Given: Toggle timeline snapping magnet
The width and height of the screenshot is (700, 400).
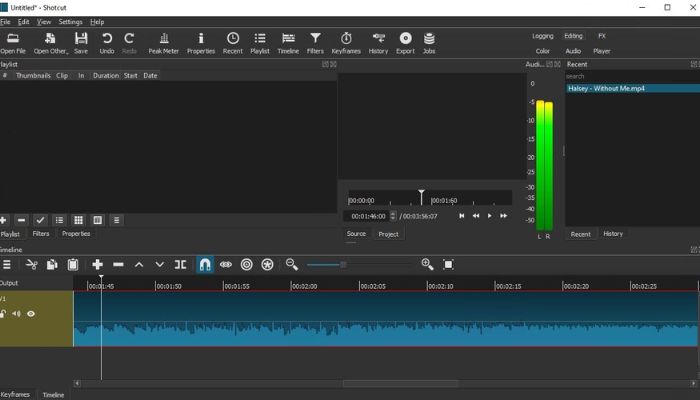Looking at the screenshot, I should click(x=205, y=265).
